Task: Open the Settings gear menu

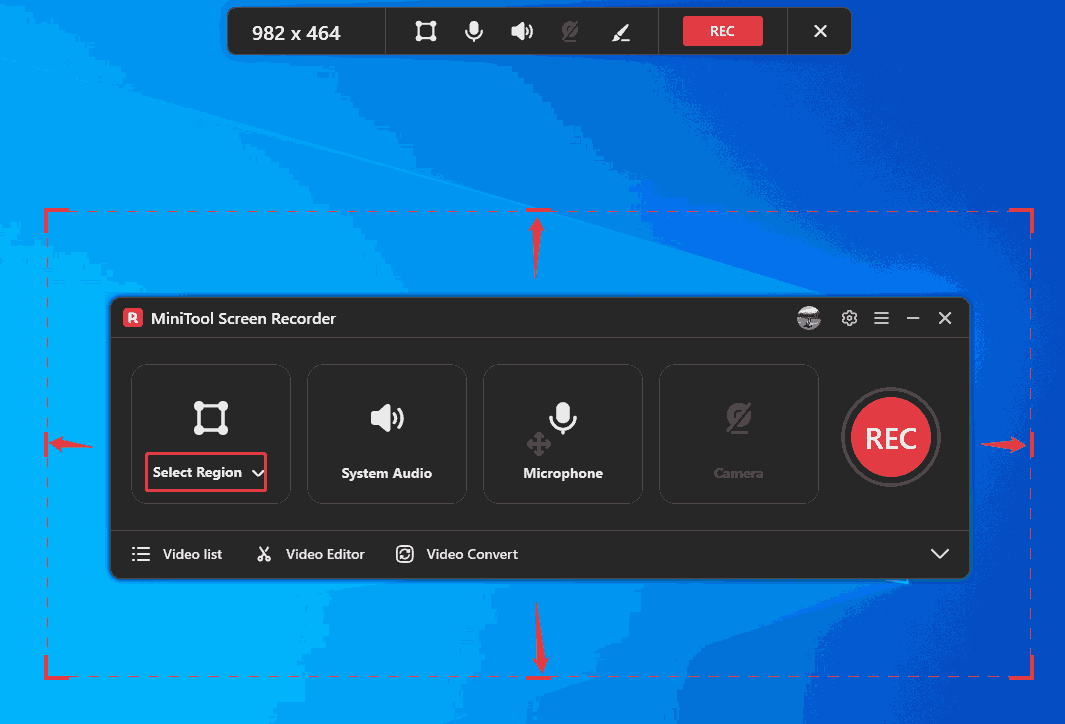Action: 849,318
